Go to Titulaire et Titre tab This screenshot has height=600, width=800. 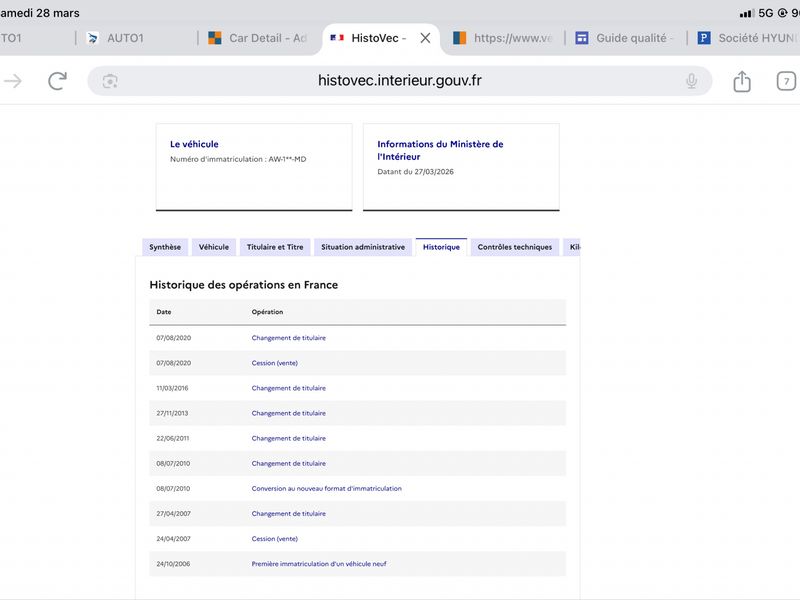pyautogui.click(x=275, y=247)
